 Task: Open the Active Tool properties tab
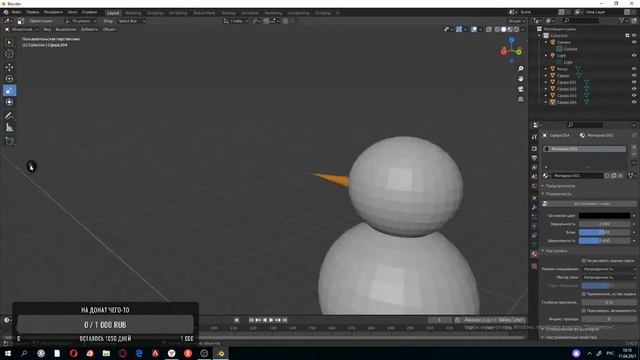[x=534, y=137]
